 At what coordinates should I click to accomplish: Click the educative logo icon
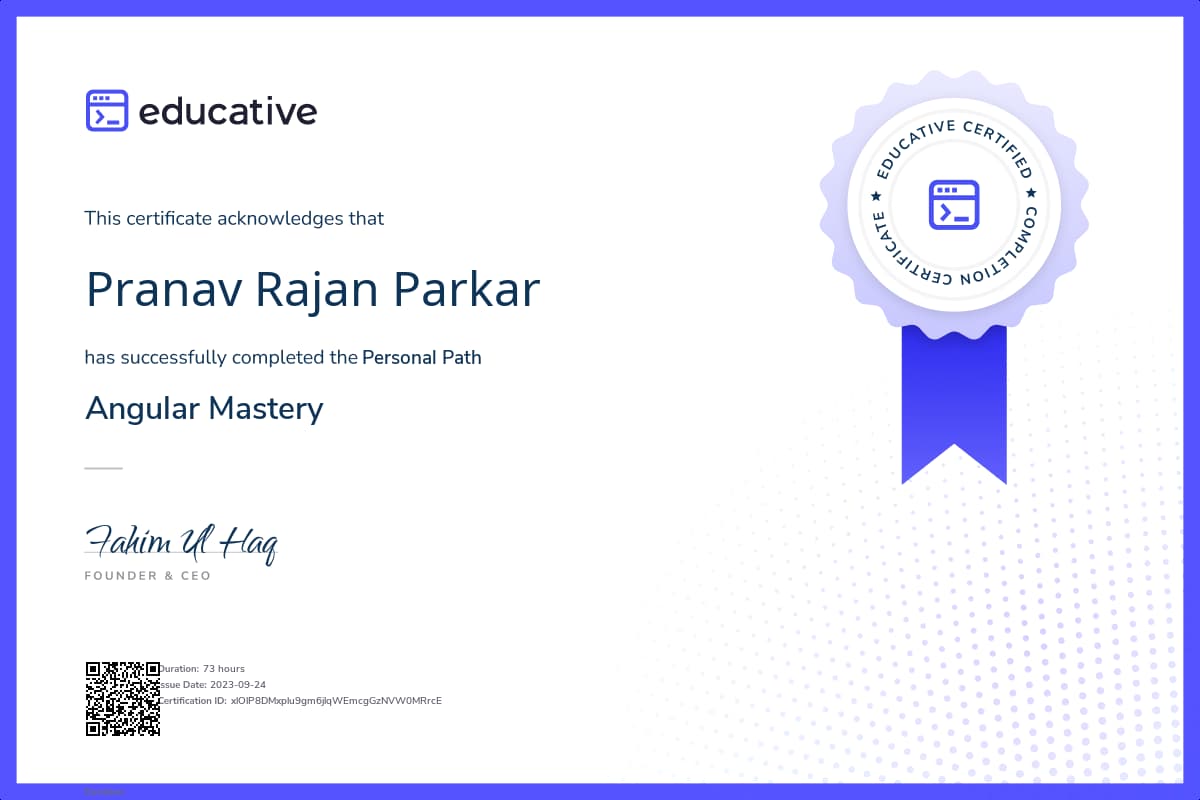click(107, 111)
